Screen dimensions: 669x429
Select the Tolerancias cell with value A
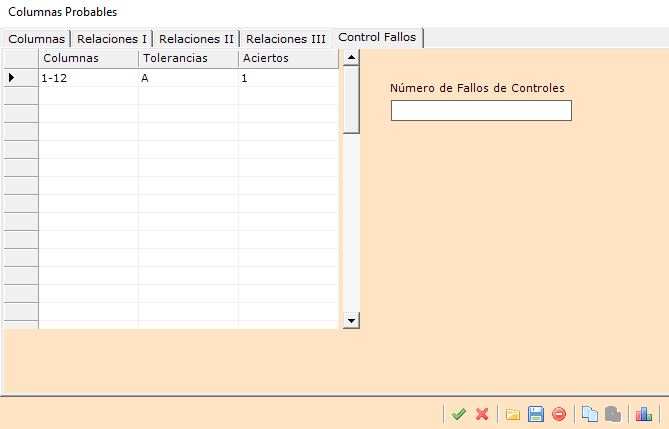[188, 78]
